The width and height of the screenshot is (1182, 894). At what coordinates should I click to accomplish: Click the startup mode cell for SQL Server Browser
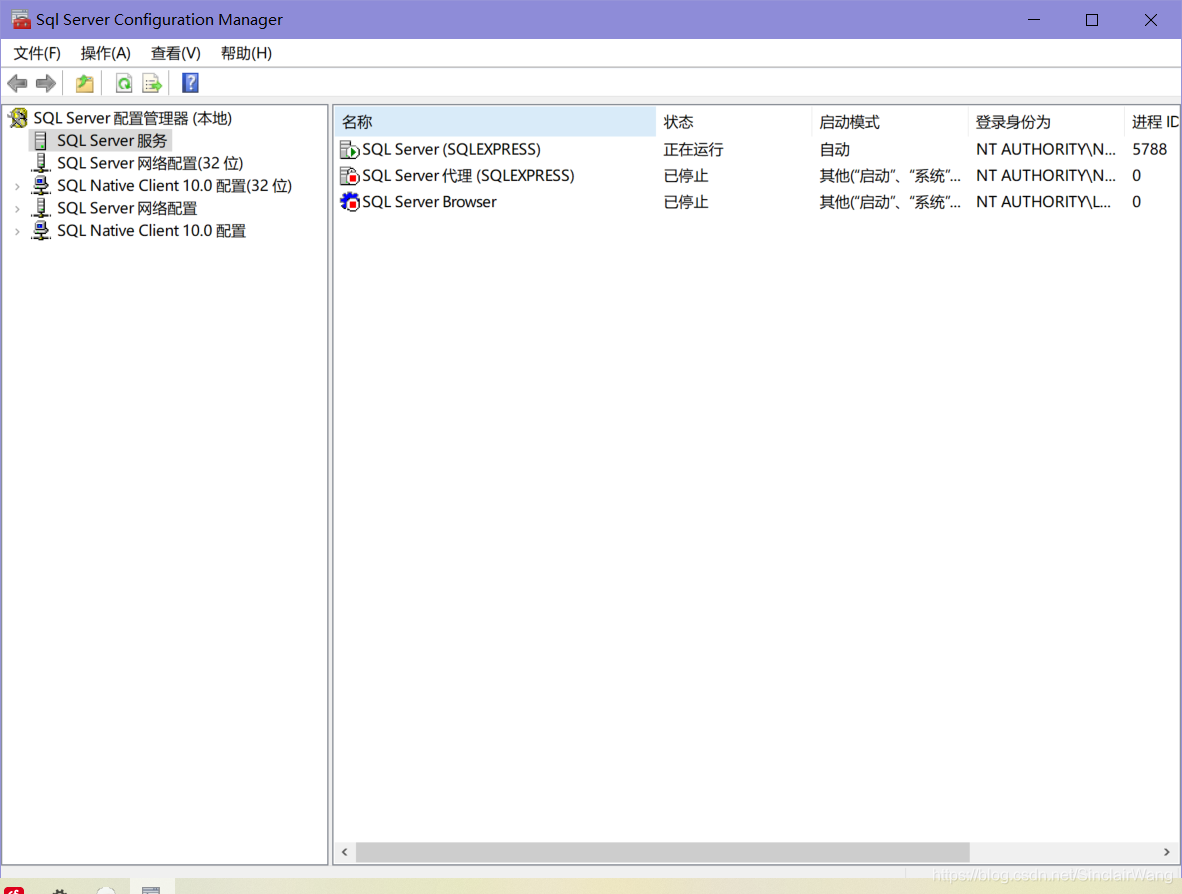pyautogui.click(x=890, y=202)
